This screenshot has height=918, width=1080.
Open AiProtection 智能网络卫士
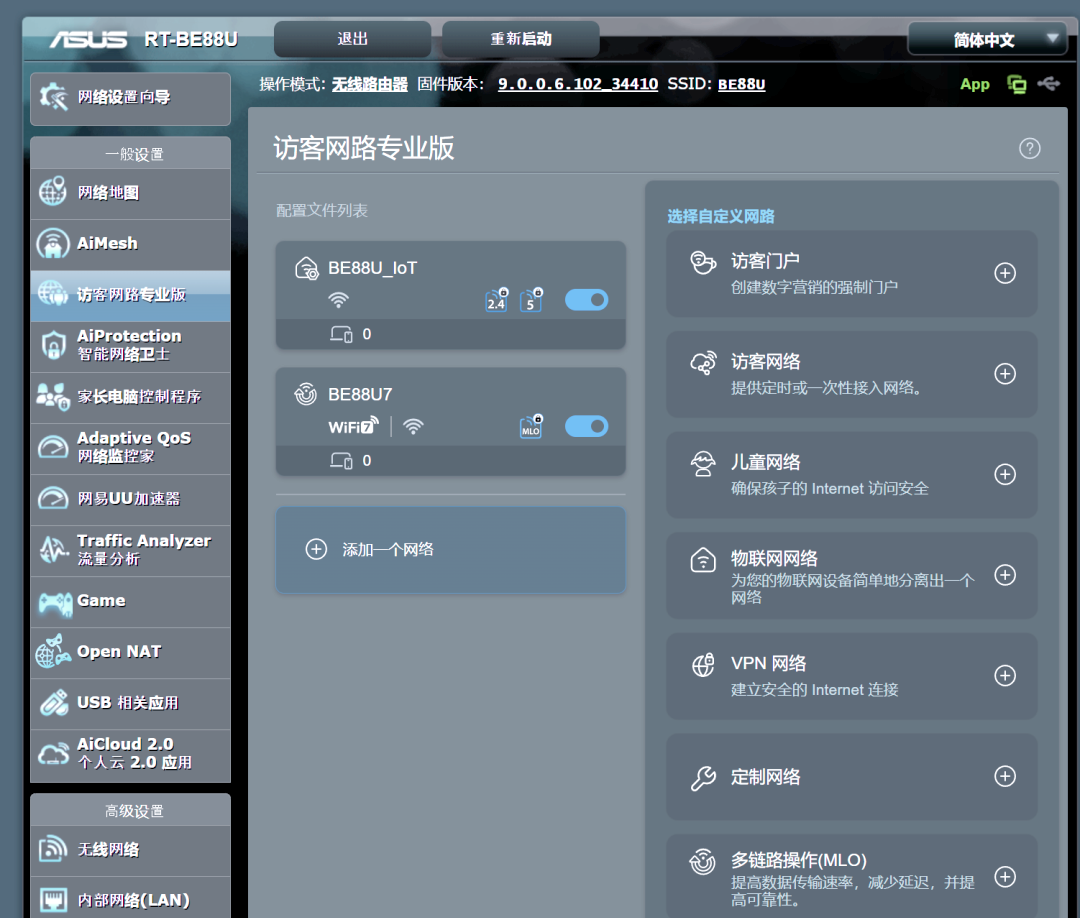[x=130, y=346]
